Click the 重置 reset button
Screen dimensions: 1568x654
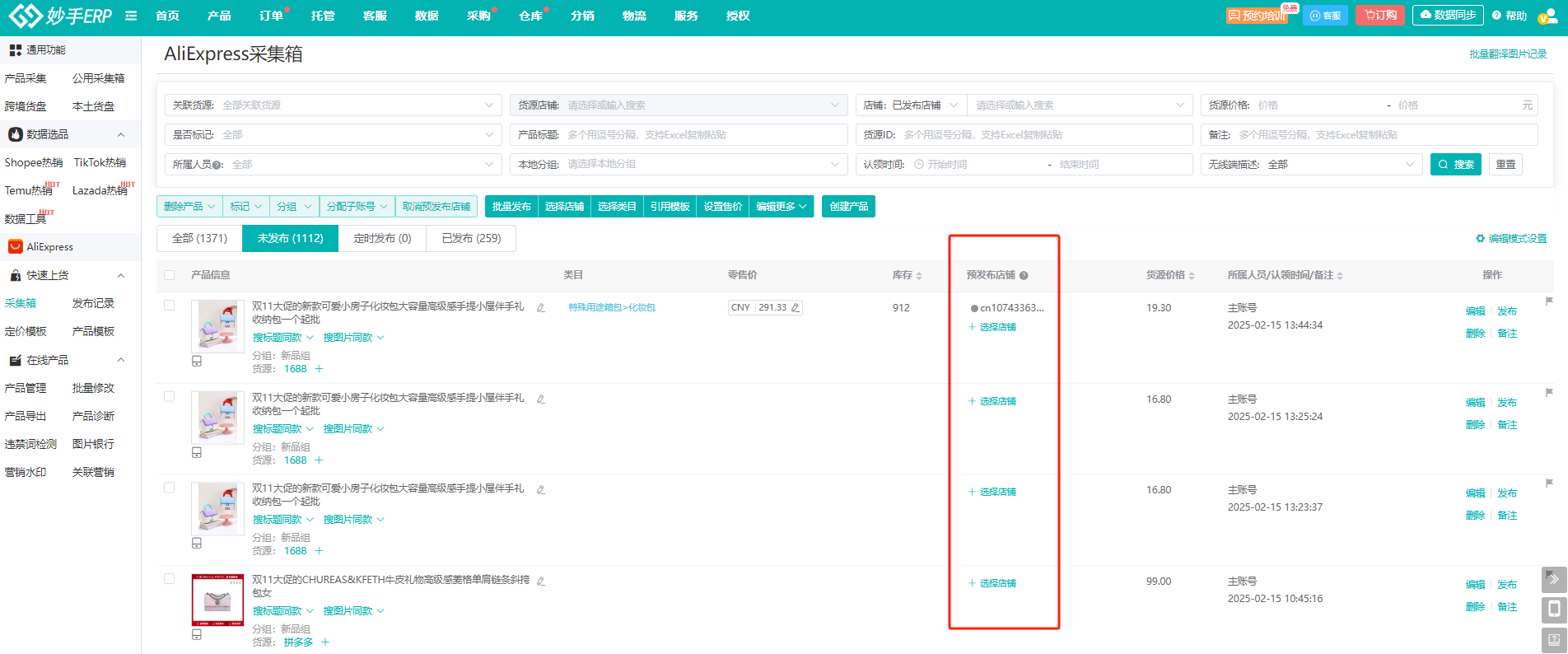(1505, 164)
